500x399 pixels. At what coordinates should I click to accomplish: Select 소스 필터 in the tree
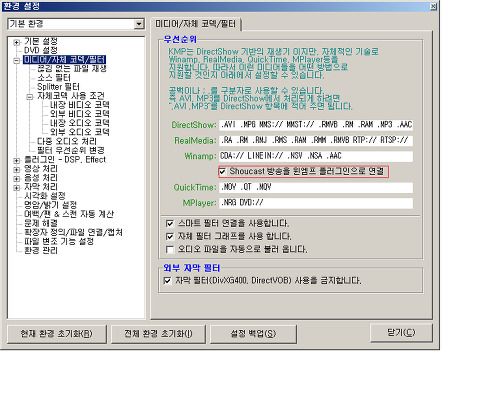(54, 78)
